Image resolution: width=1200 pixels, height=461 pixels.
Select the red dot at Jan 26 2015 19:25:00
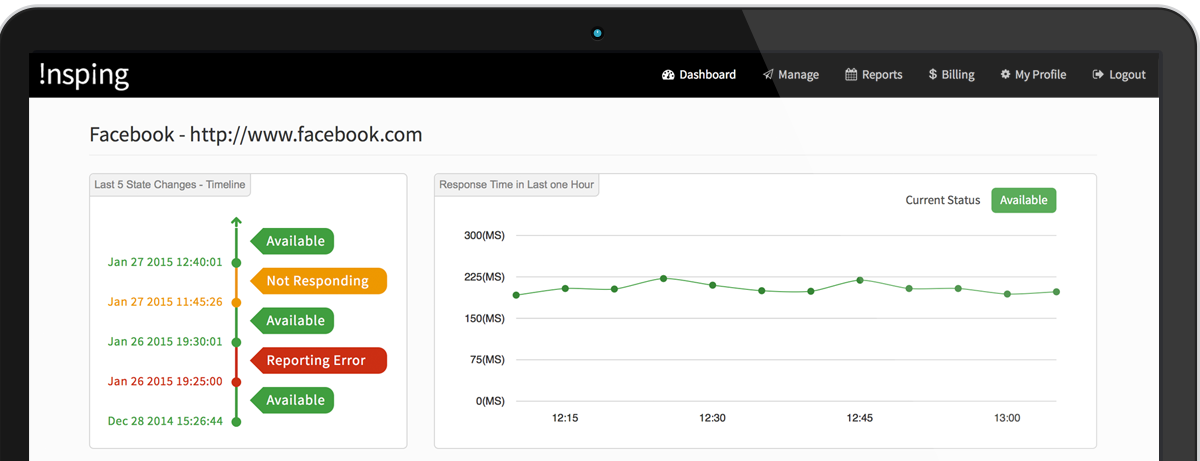point(236,382)
